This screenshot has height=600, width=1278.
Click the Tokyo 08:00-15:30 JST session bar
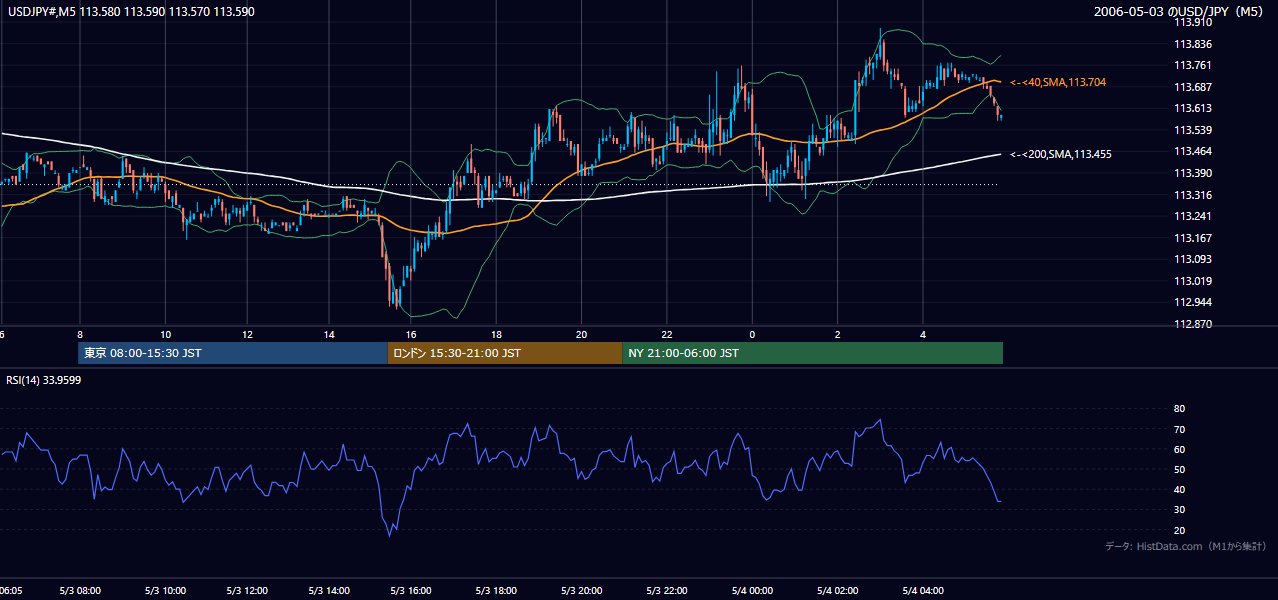[x=233, y=353]
